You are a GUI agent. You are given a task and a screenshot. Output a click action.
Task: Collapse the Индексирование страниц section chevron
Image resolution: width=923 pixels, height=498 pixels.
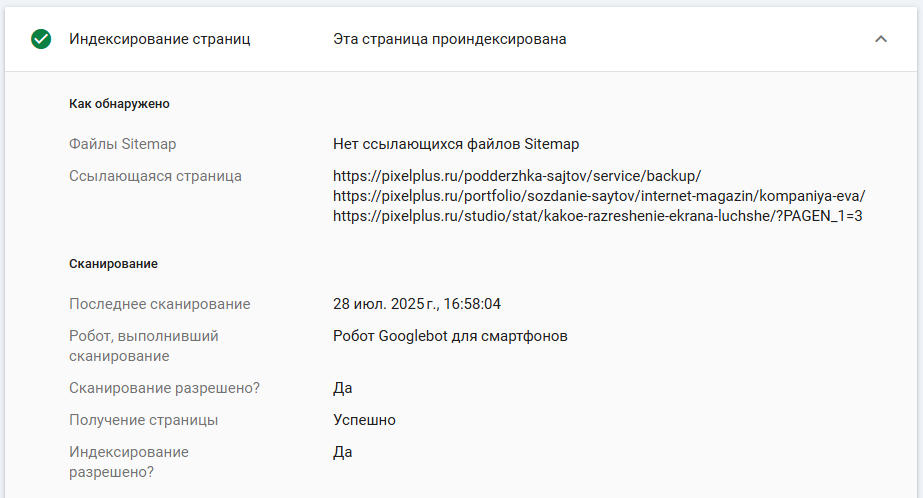(x=881, y=39)
